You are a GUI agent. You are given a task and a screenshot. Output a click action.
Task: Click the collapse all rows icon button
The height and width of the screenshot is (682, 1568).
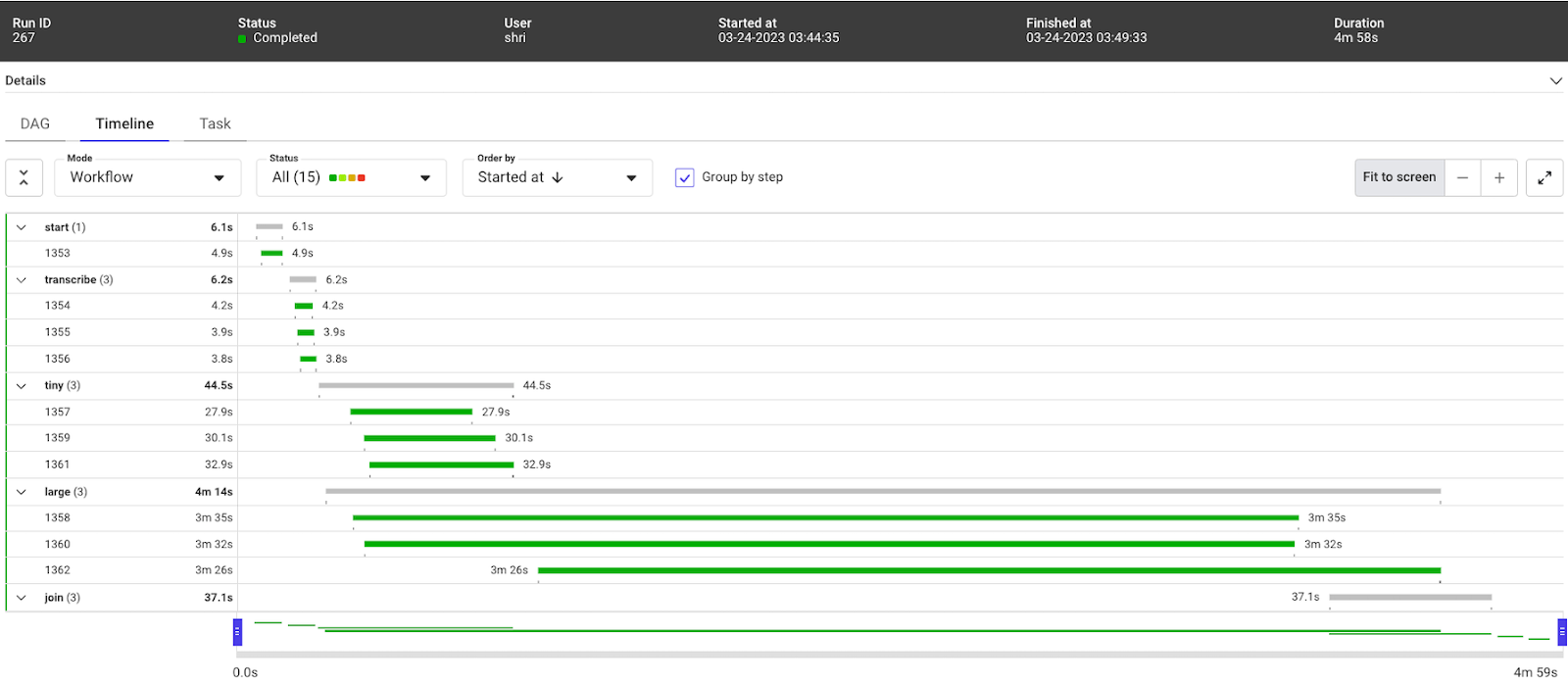click(24, 177)
